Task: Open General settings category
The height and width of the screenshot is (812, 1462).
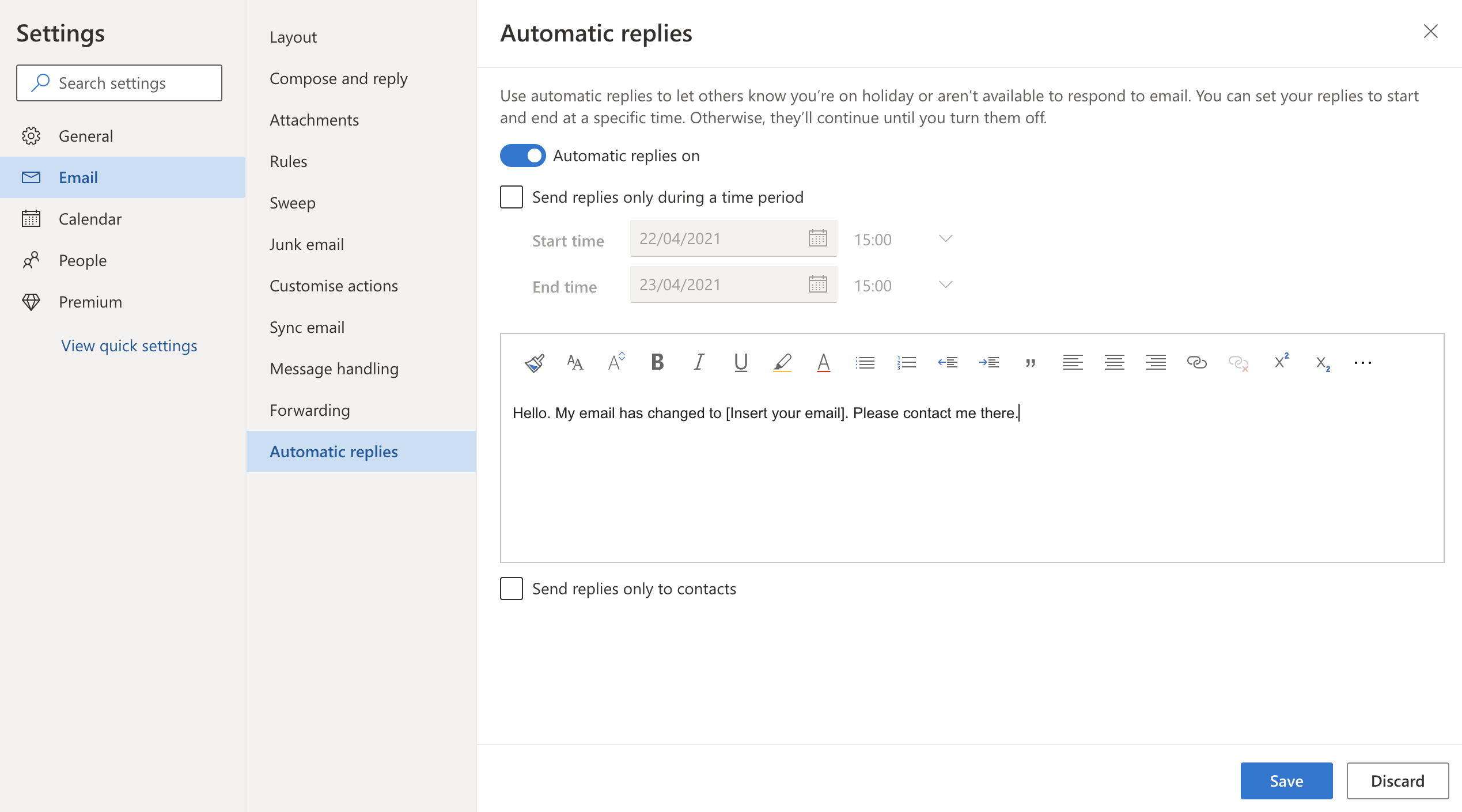Action: pyautogui.click(x=123, y=136)
